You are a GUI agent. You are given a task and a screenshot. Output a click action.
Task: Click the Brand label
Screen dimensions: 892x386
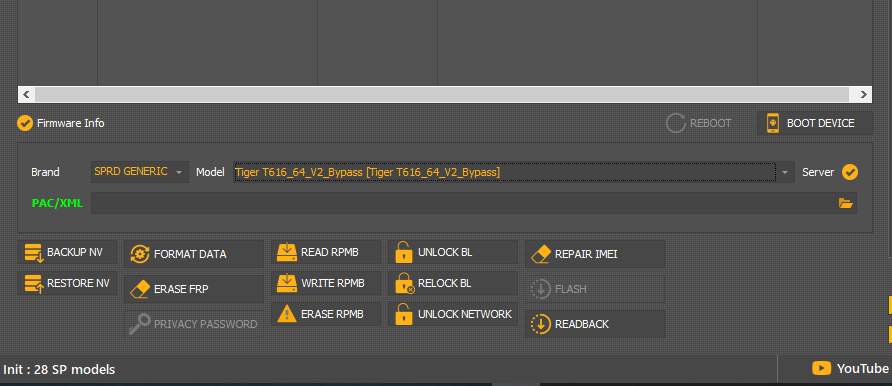pyautogui.click(x=45, y=172)
